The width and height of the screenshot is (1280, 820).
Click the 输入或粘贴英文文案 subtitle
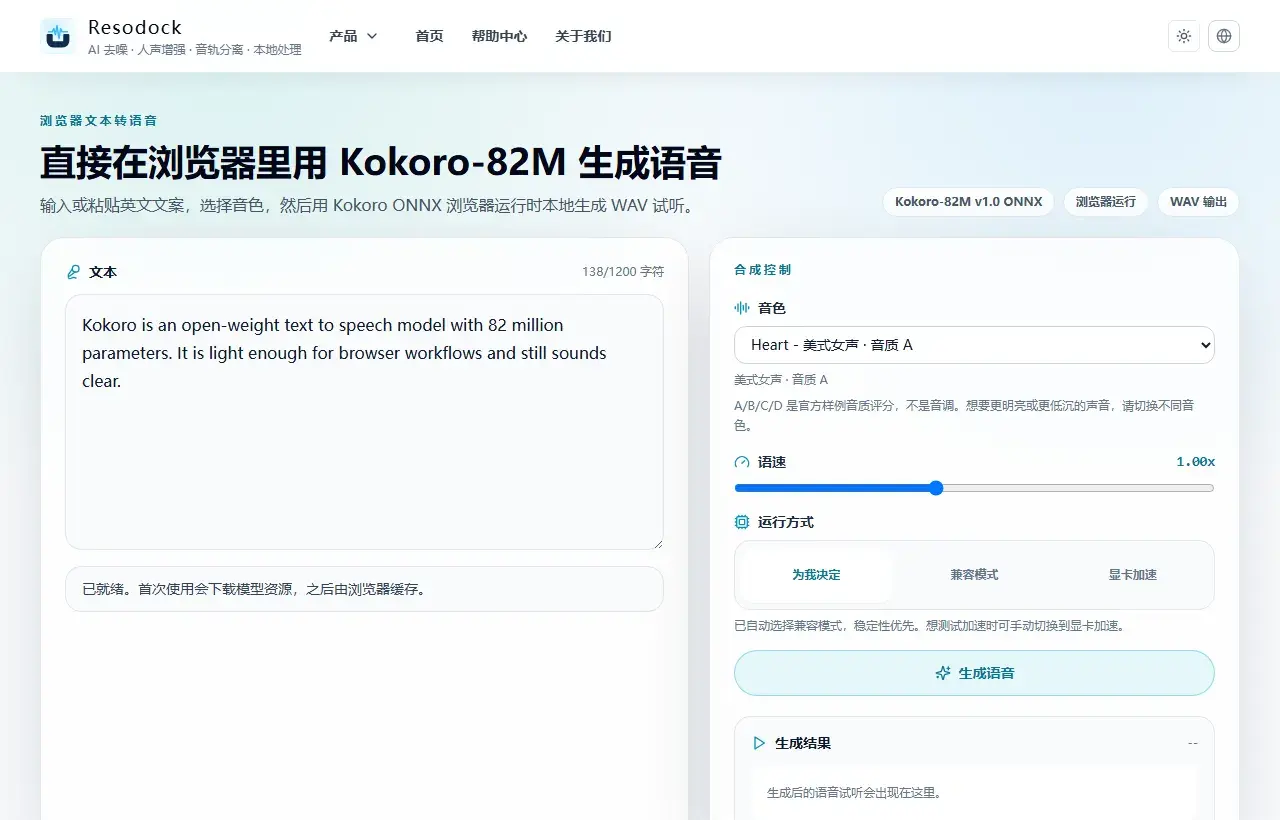(x=366, y=206)
